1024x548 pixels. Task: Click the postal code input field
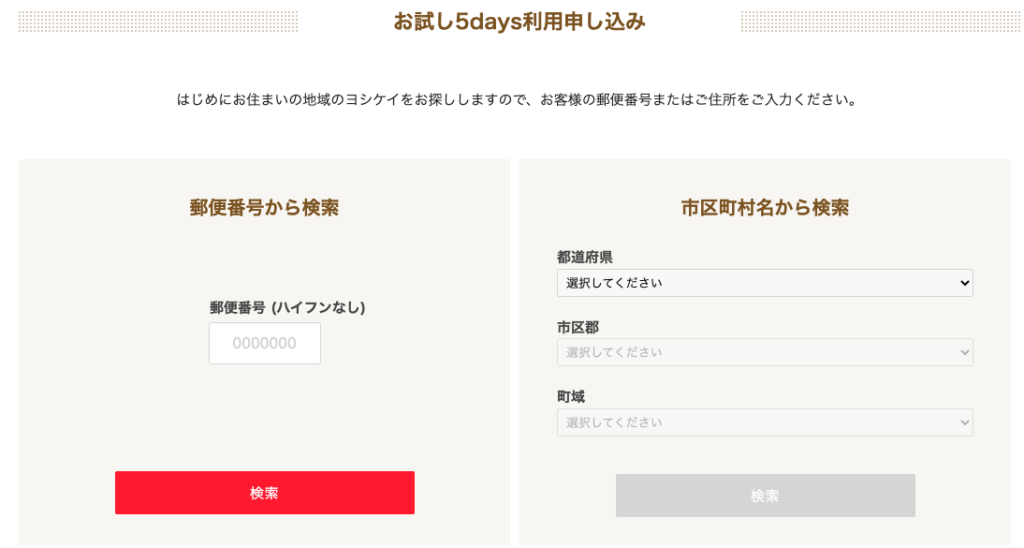[265, 343]
